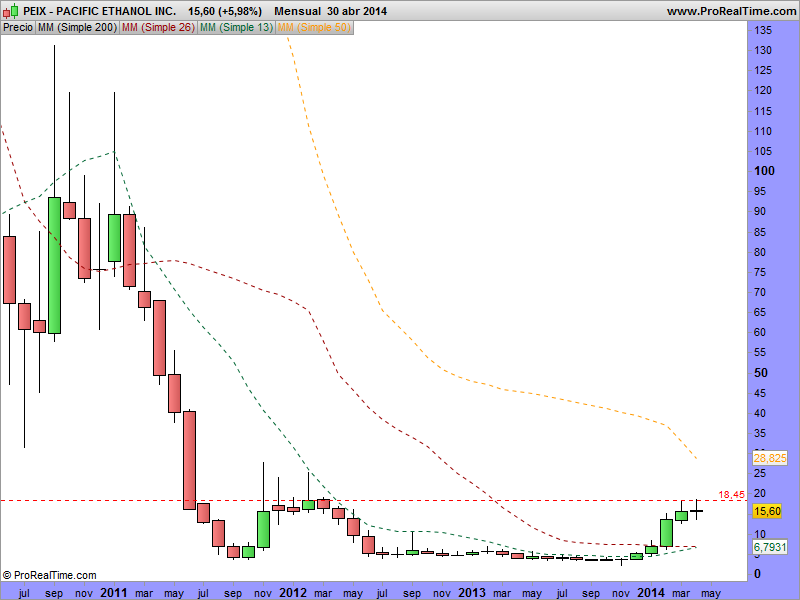Click the orange 28,825 price tag
Image resolution: width=800 pixels, height=600 pixels.
(x=770, y=458)
